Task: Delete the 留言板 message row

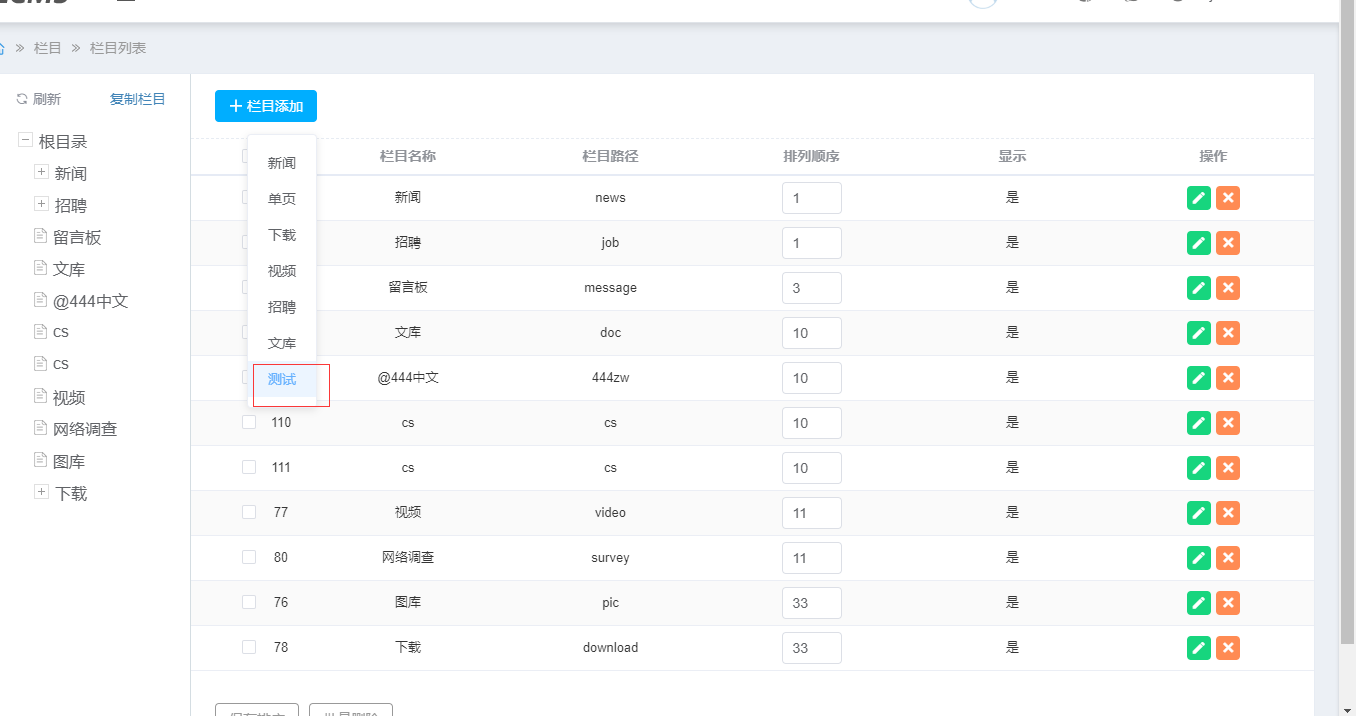Action: (1229, 288)
